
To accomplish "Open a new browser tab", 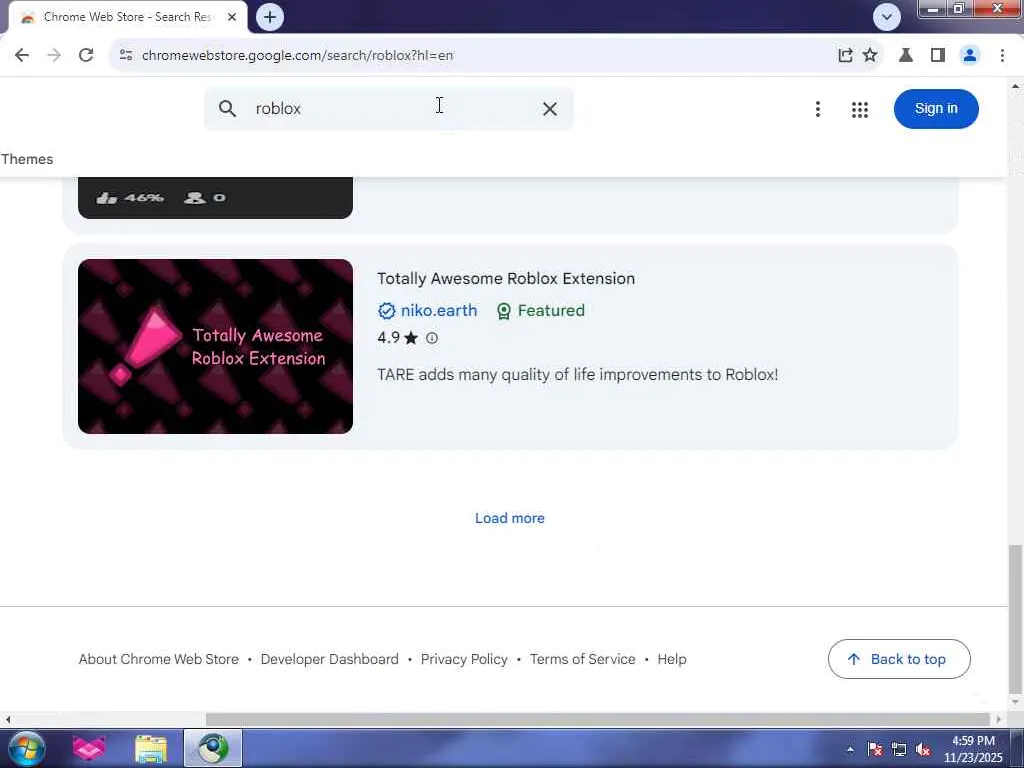I will [x=270, y=17].
